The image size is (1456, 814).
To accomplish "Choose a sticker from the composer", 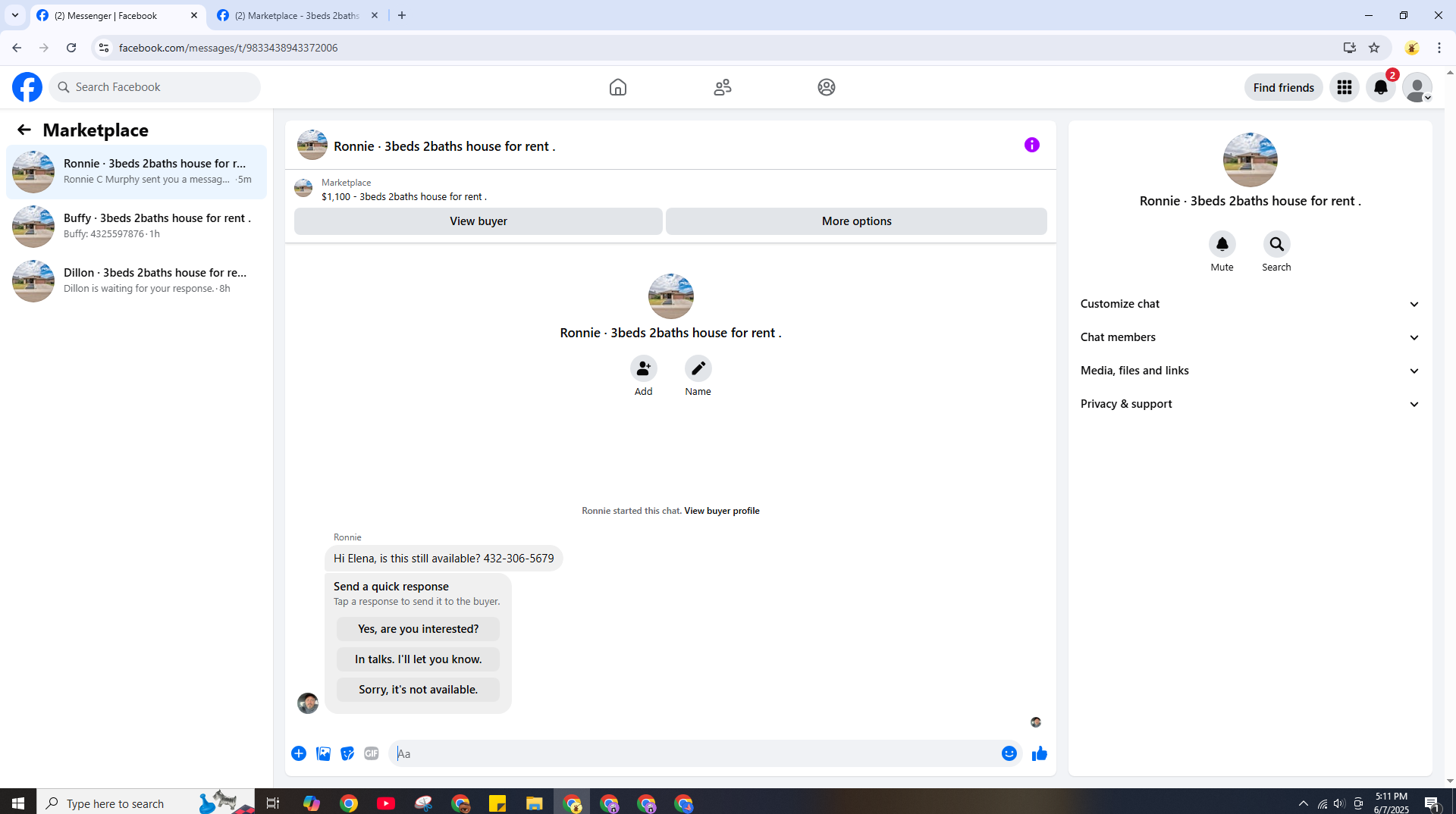I will tap(347, 753).
